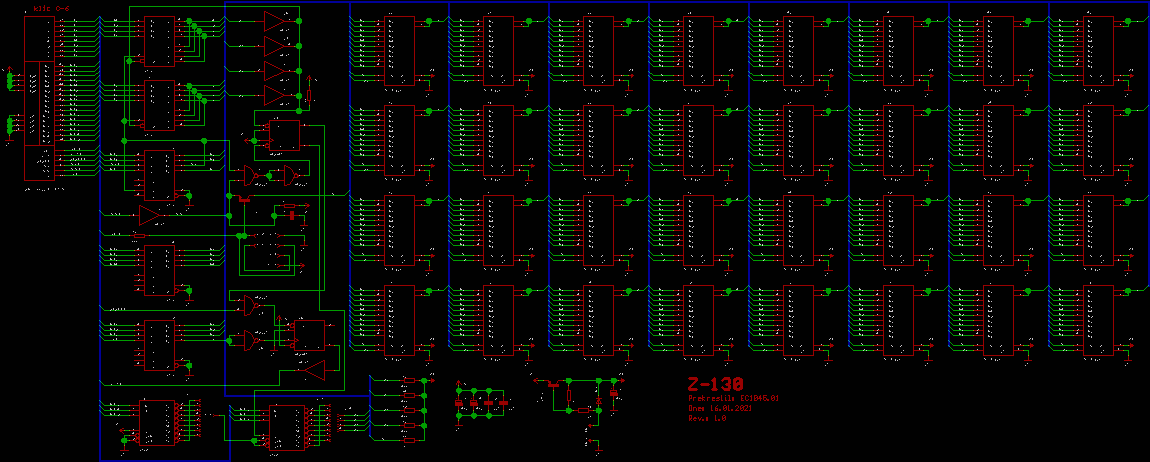The width and height of the screenshot is (1150, 462).
Task: Select the large connector block on the far left
Action: 39,100
